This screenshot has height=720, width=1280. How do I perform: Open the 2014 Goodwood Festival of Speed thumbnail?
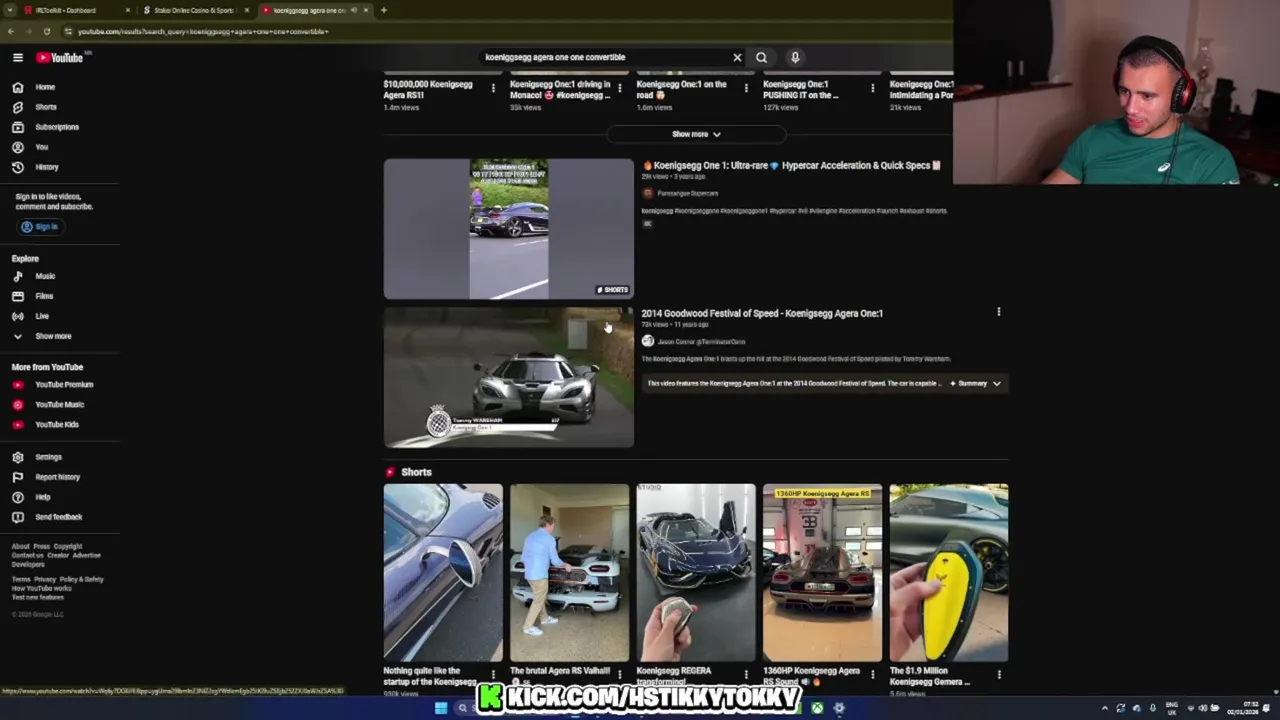pyautogui.click(x=509, y=377)
